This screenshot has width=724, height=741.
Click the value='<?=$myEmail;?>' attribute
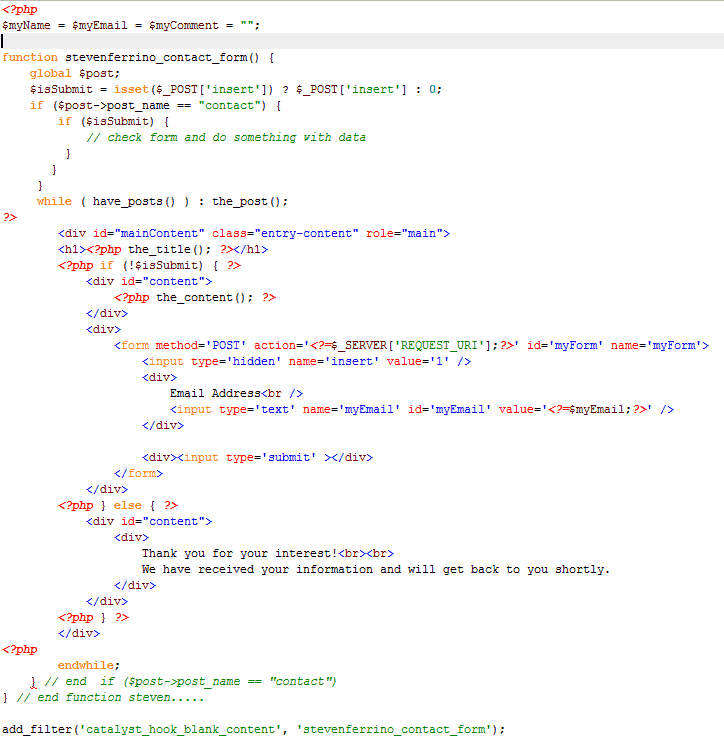575,410
